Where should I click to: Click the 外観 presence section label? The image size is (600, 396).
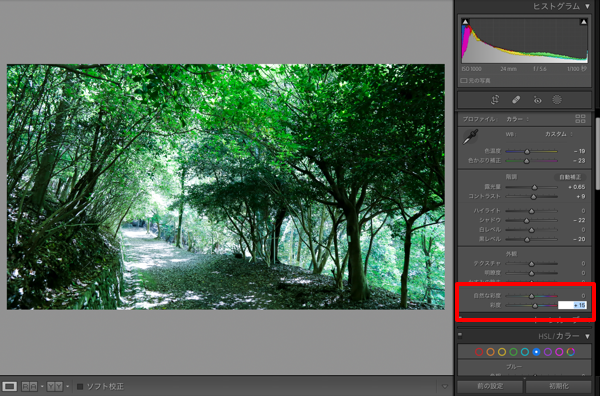[x=511, y=254]
